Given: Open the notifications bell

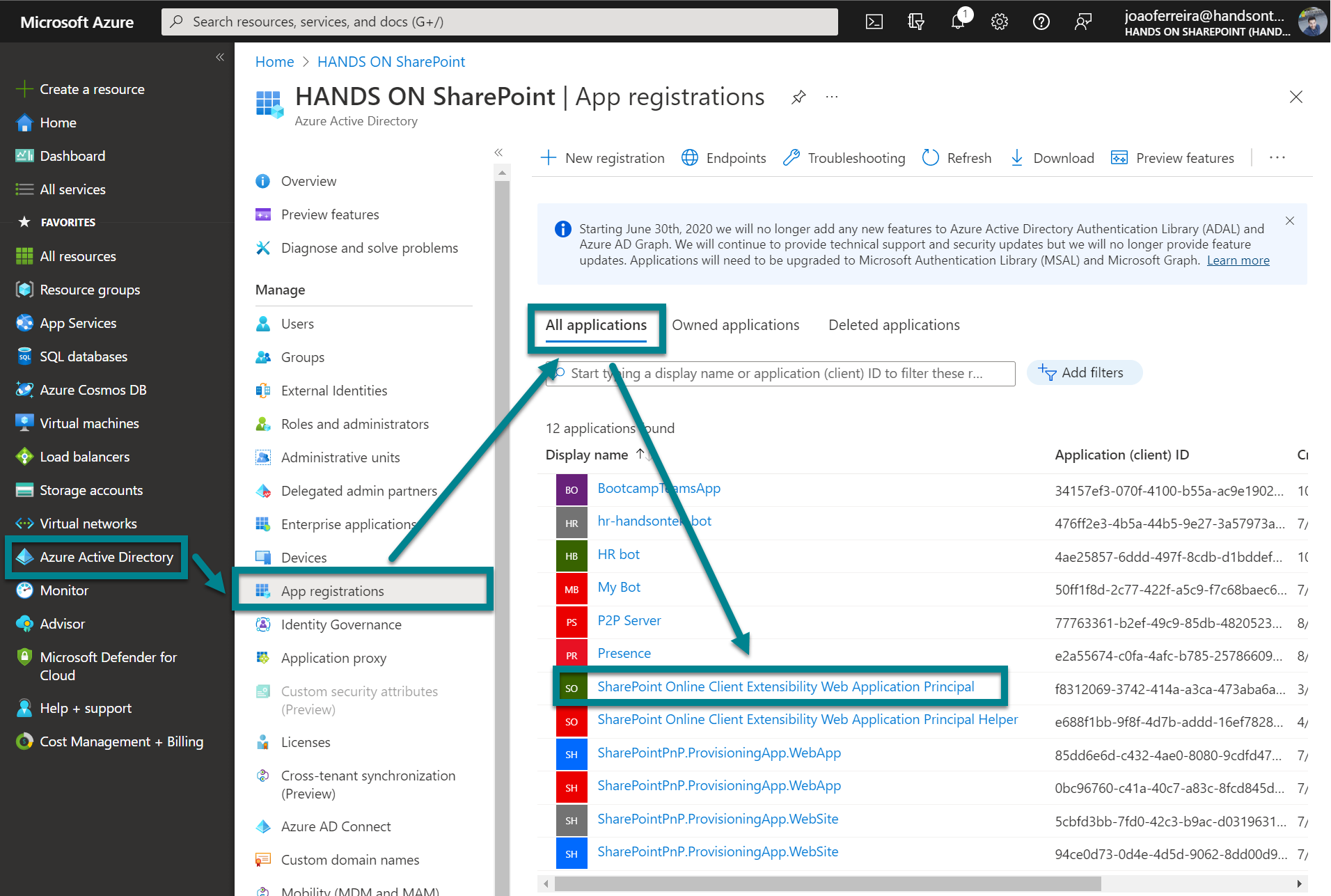Looking at the screenshot, I should 957,21.
